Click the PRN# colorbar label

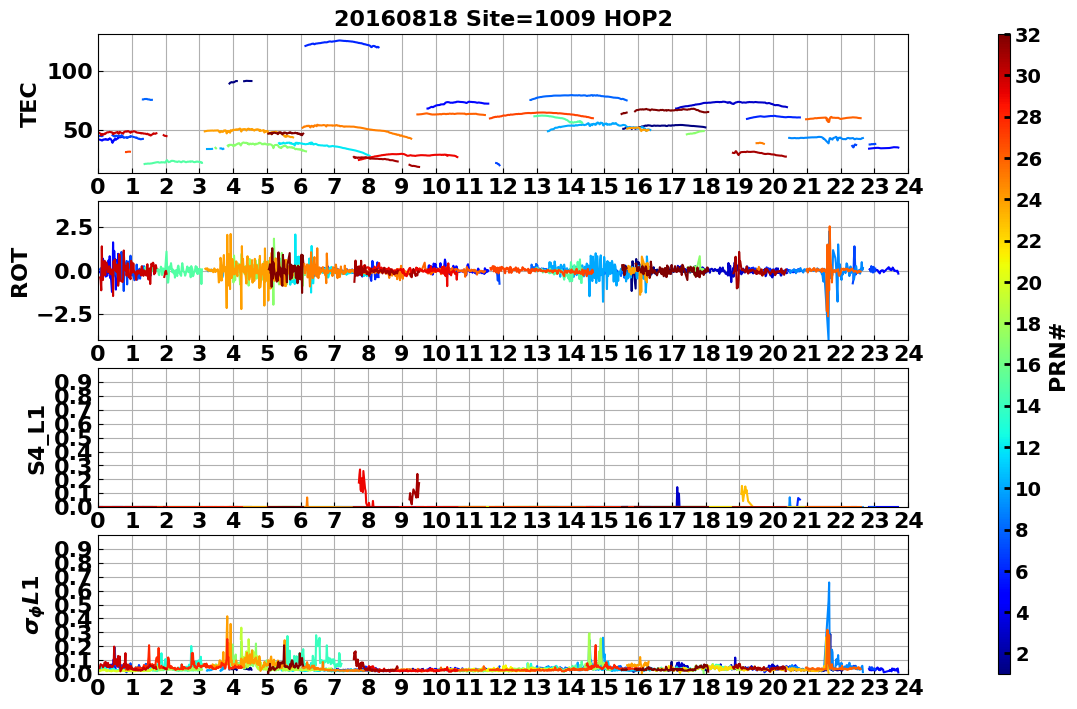point(1058,357)
